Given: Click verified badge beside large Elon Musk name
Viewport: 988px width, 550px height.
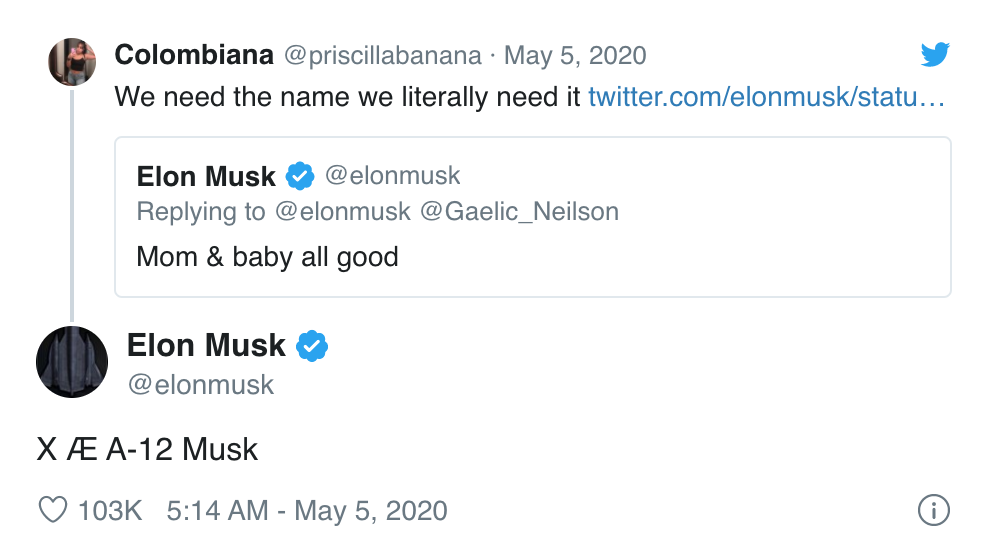Looking at the screenshot, I should (313, 346).
